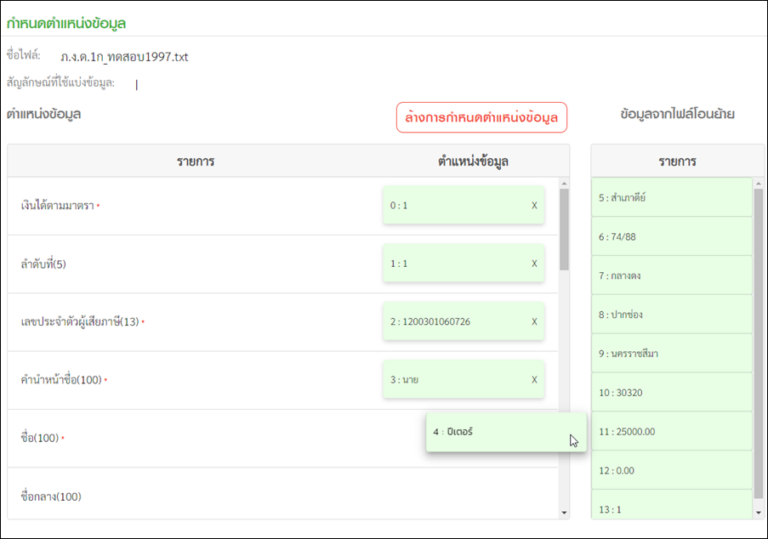Select the '6 : 74/88' data item
768x539 pixels.
671,236
